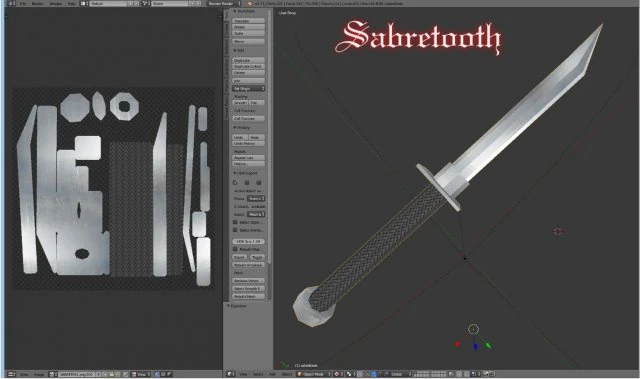This screenshot has width=640, height=379.
Task: Open the Object menu in 3D viewport header
Action: 287,374
